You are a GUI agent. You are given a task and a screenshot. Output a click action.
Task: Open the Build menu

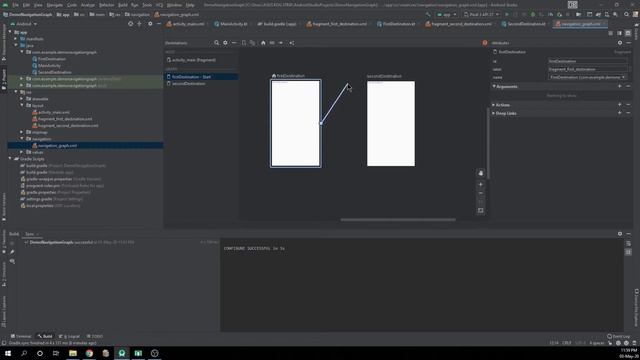coord(122,5)
